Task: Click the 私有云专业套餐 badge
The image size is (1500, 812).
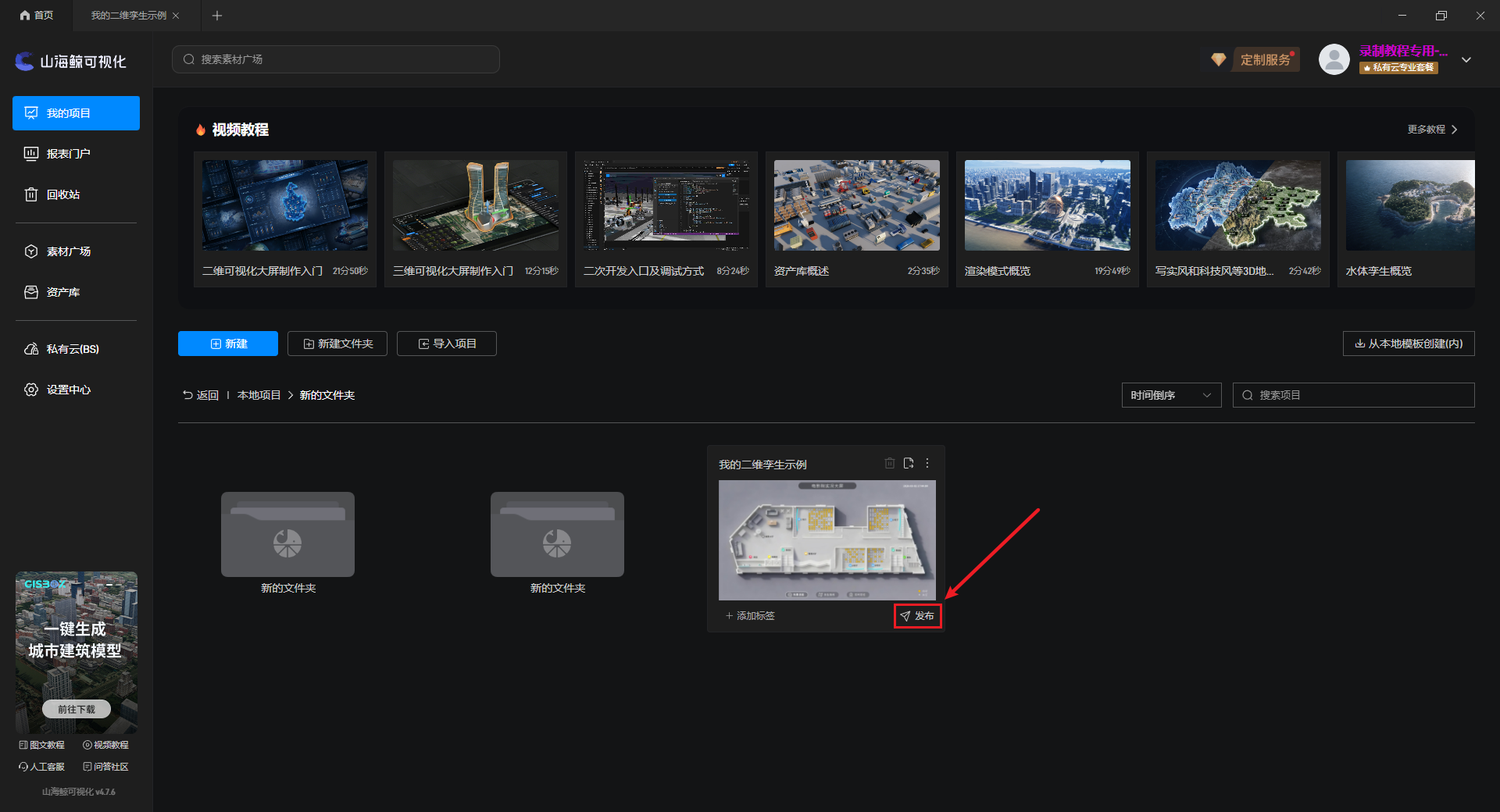Action: click(1398, 68)
